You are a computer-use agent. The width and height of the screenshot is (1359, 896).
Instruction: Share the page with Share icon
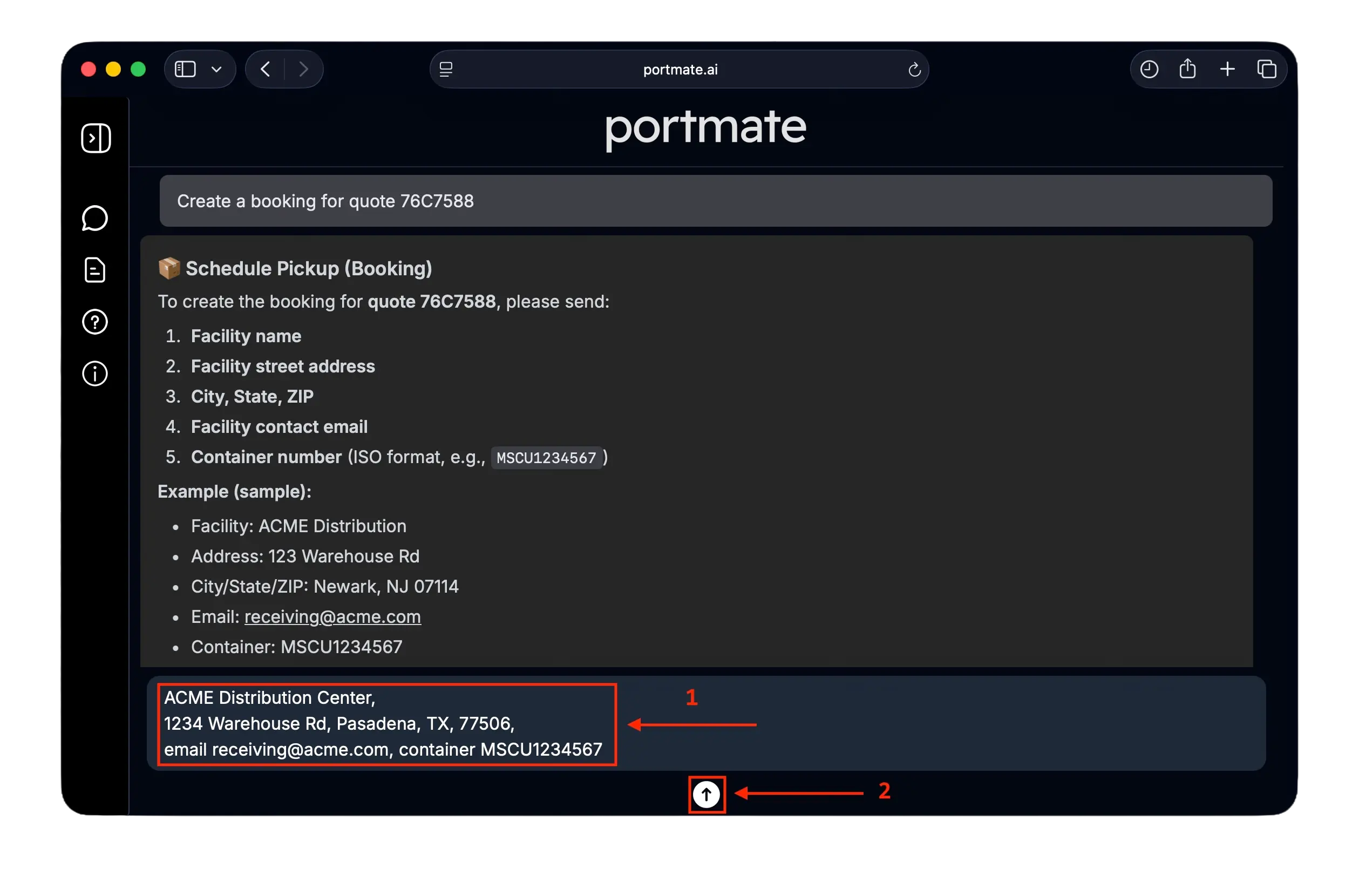click(1187, 69)
